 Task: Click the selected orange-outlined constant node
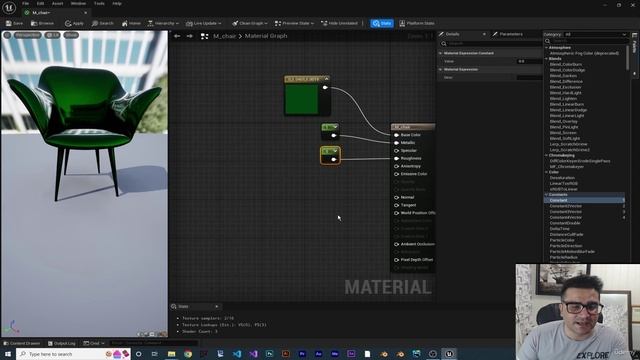(x=330, y=156)
